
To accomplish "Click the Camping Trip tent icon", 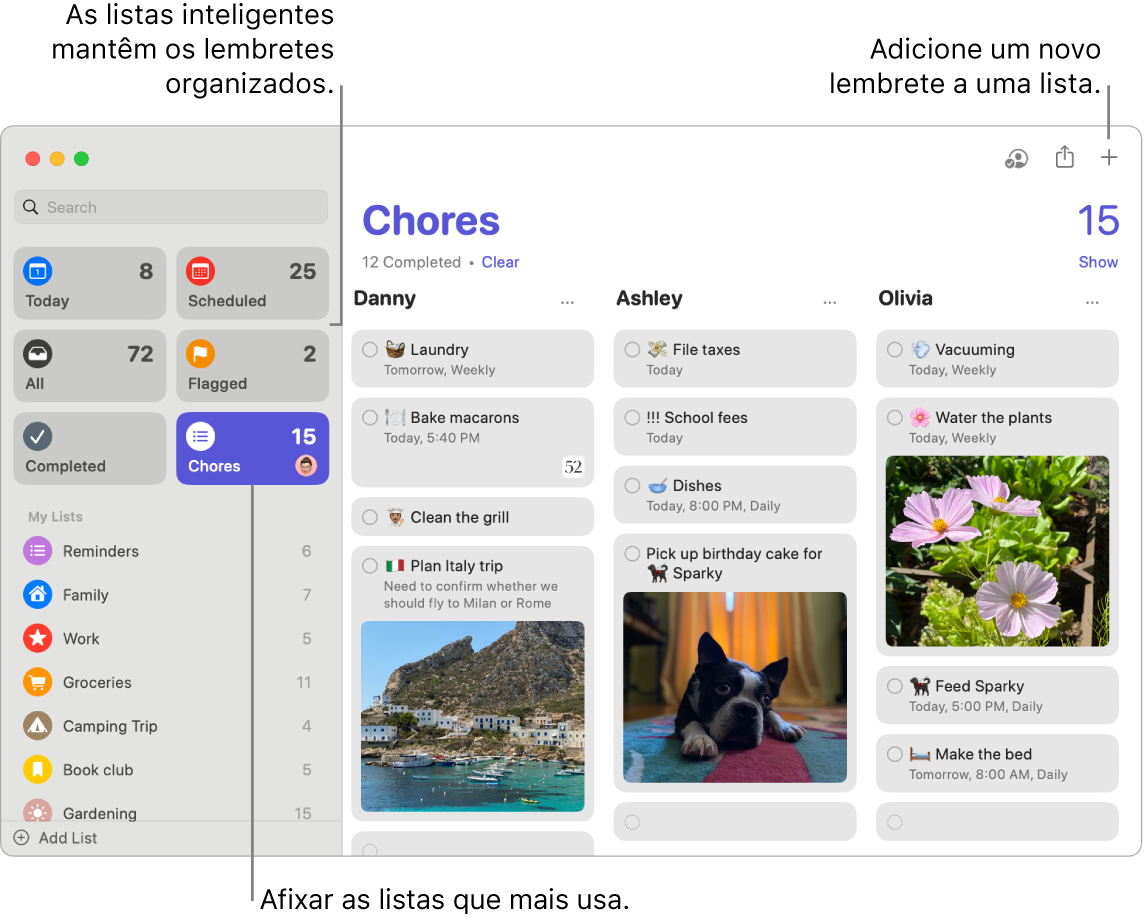I will [x=37, y=726].
